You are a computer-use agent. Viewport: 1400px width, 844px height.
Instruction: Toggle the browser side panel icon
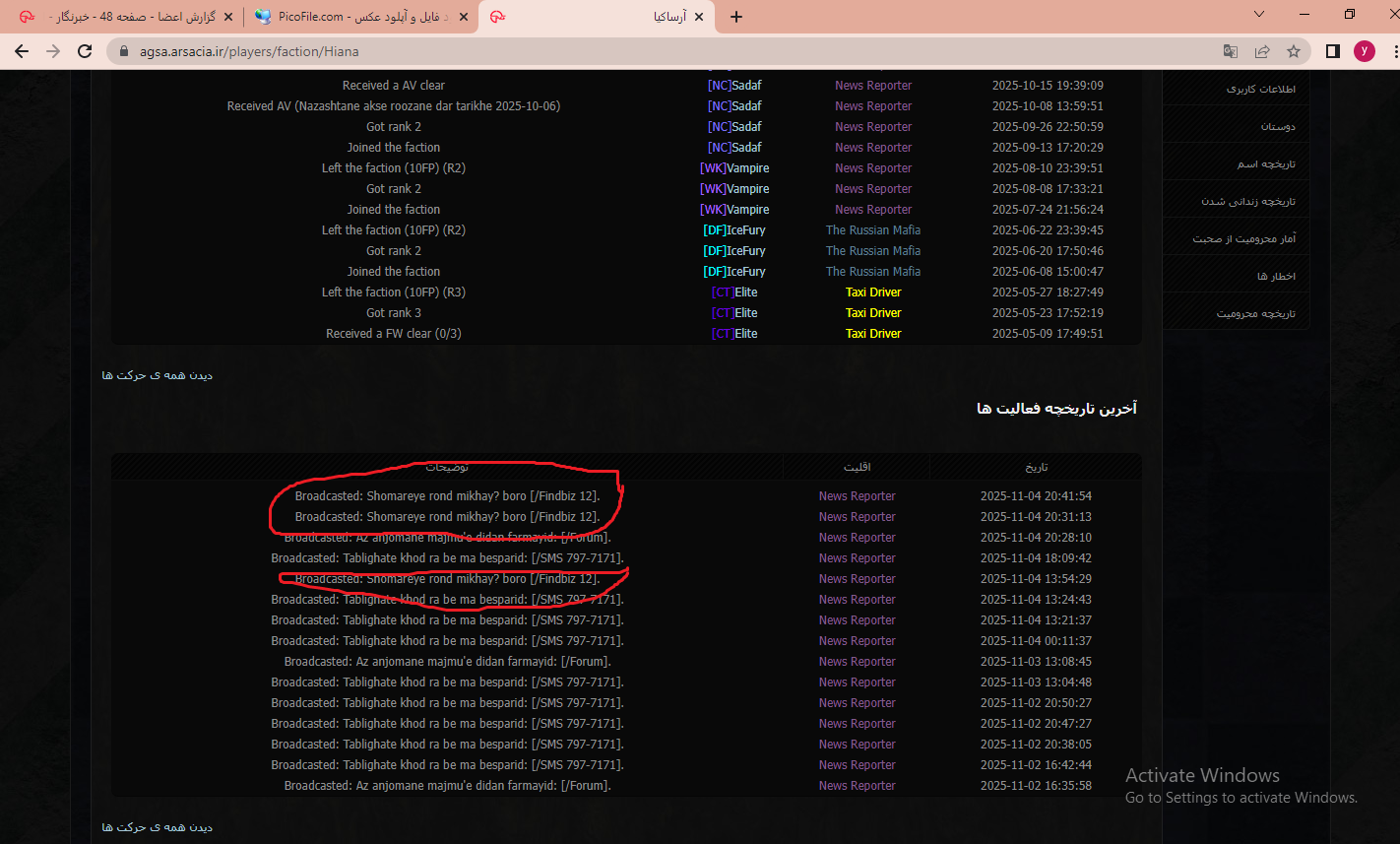click(x=1332, y=51)
